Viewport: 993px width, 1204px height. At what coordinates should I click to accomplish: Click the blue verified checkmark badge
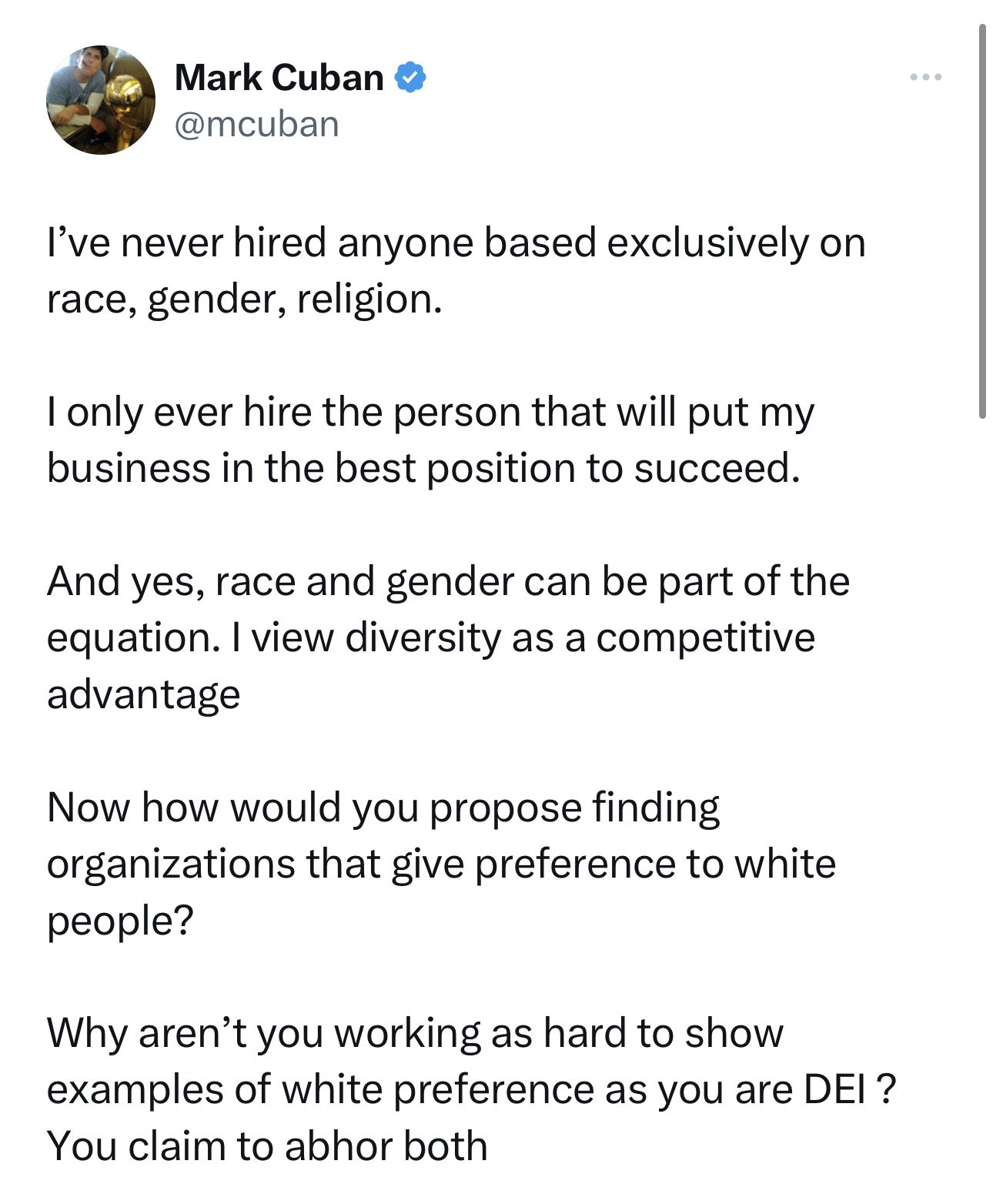(x=410, y=77)
